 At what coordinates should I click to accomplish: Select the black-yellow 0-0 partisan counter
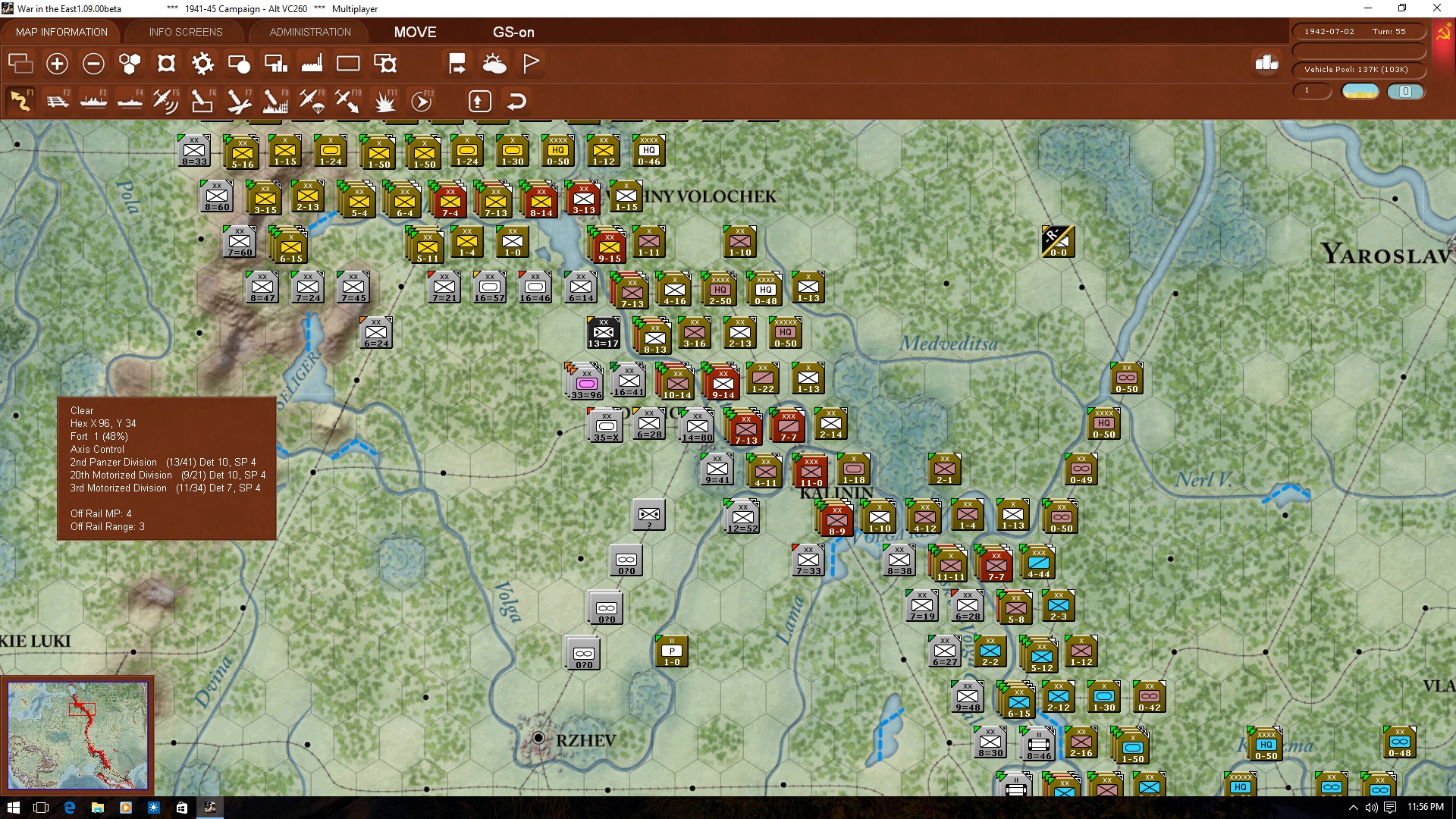(1058, 241)
